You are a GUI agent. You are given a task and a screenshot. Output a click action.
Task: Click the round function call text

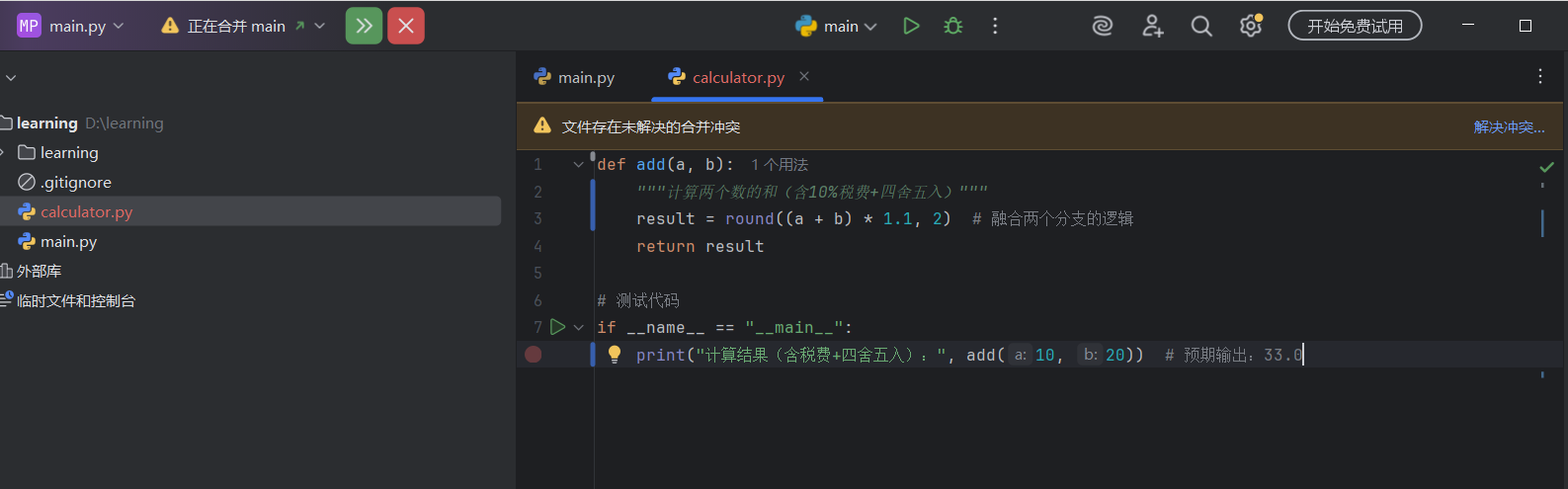(x=749, y=218)
